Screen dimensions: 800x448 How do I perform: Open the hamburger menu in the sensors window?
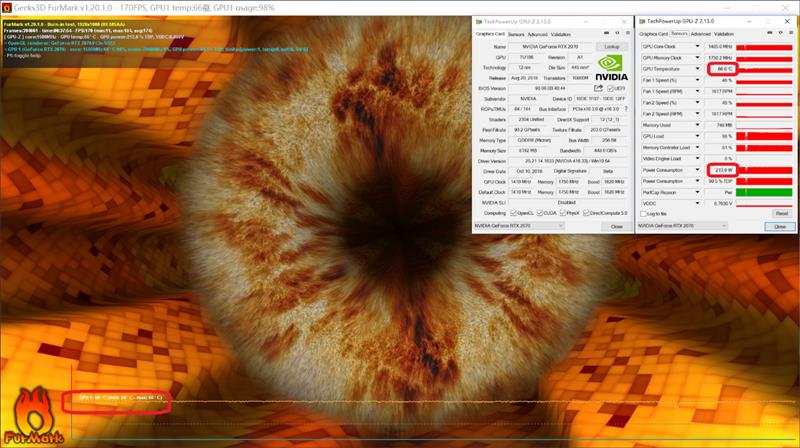click(788, 32)
